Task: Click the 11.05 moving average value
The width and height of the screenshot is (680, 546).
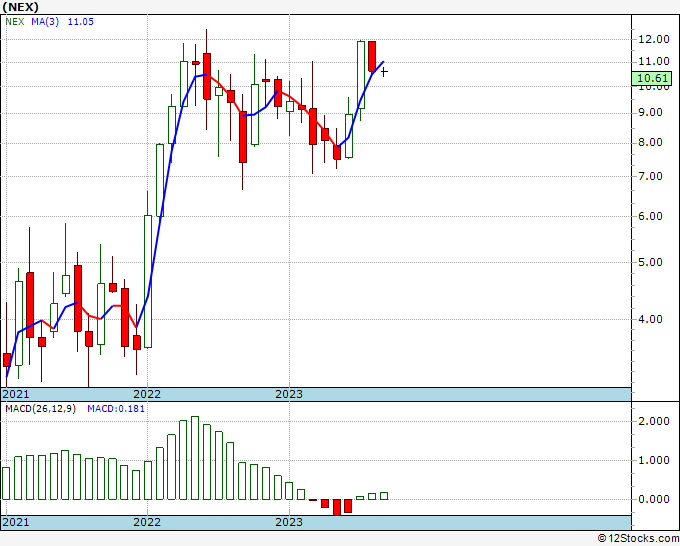Action: click(81, 22)
